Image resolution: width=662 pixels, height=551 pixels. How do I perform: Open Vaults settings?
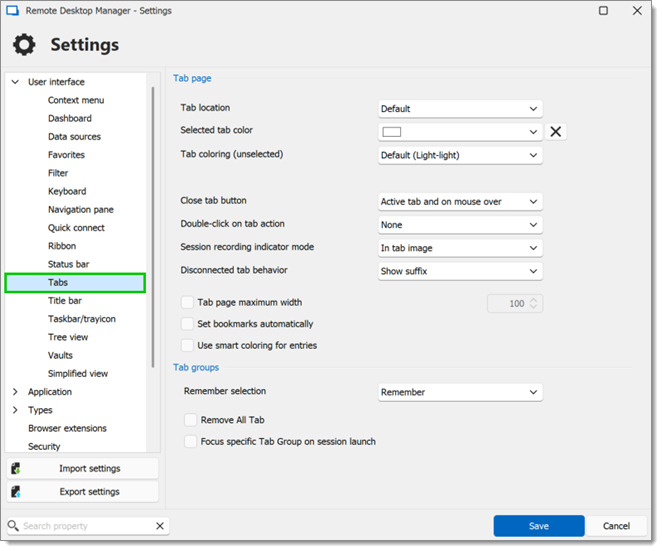[60, 356]
